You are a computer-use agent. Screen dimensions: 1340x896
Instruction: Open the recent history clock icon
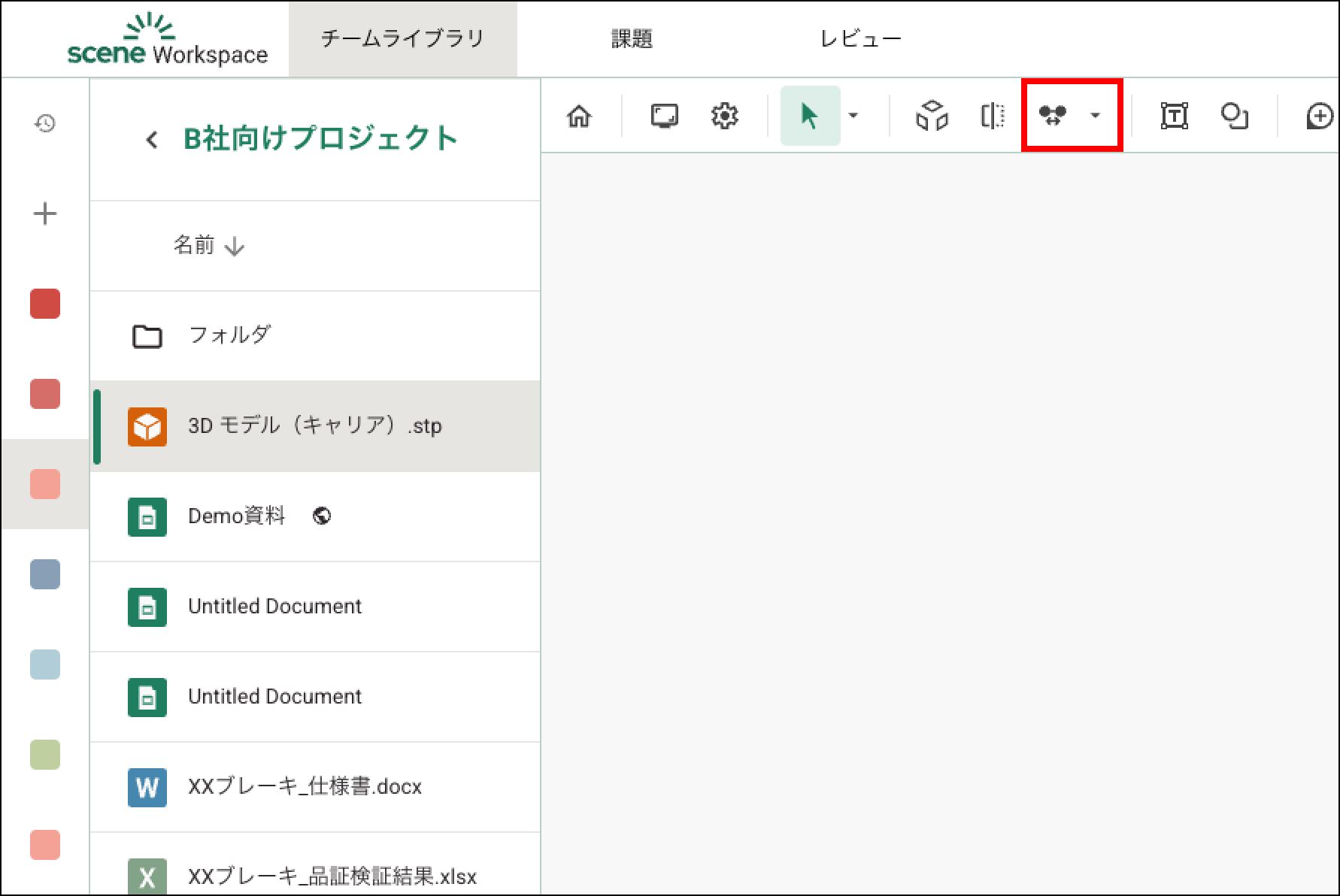pos(45,123)
